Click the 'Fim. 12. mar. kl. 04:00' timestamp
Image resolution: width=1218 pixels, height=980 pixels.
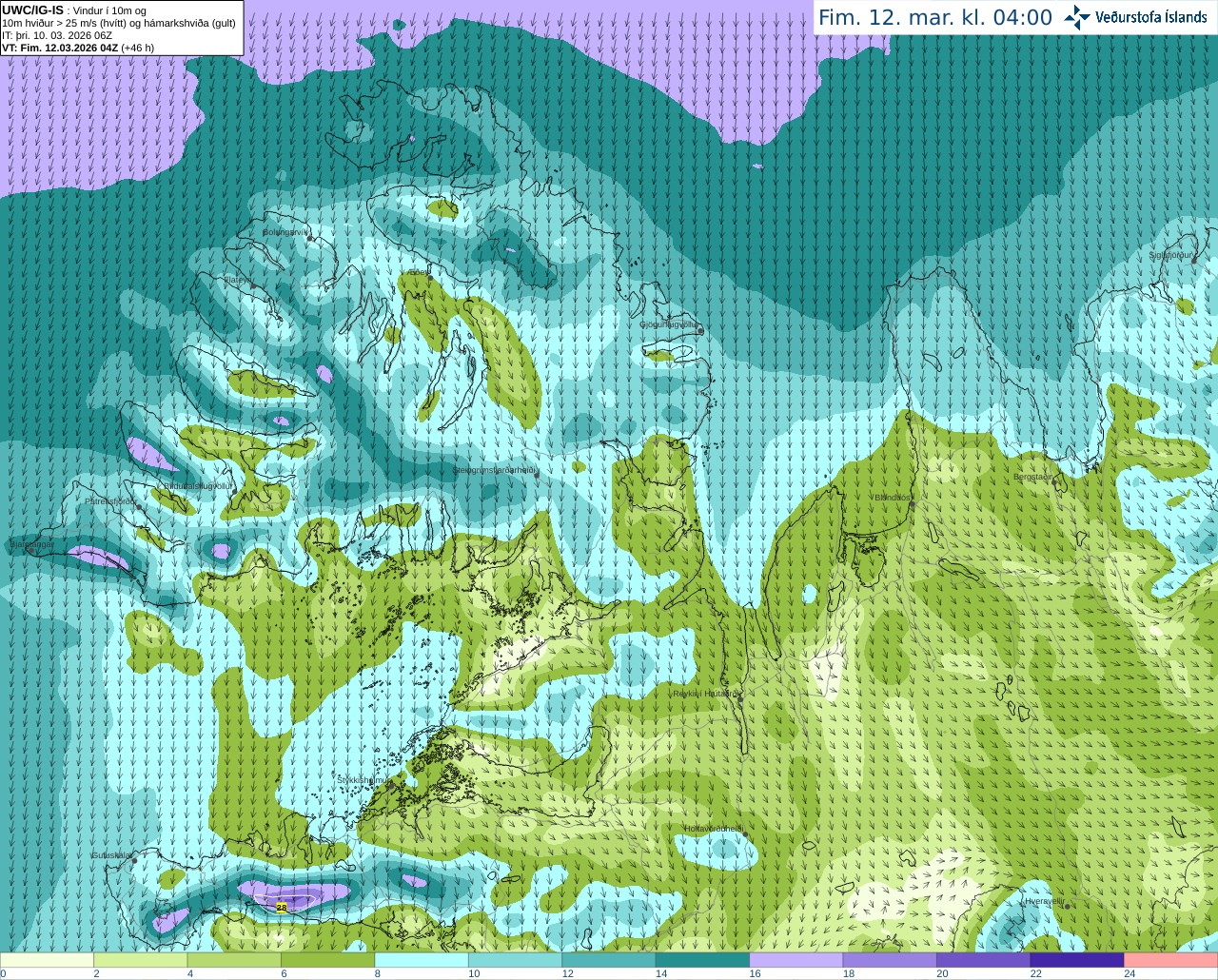935,17
